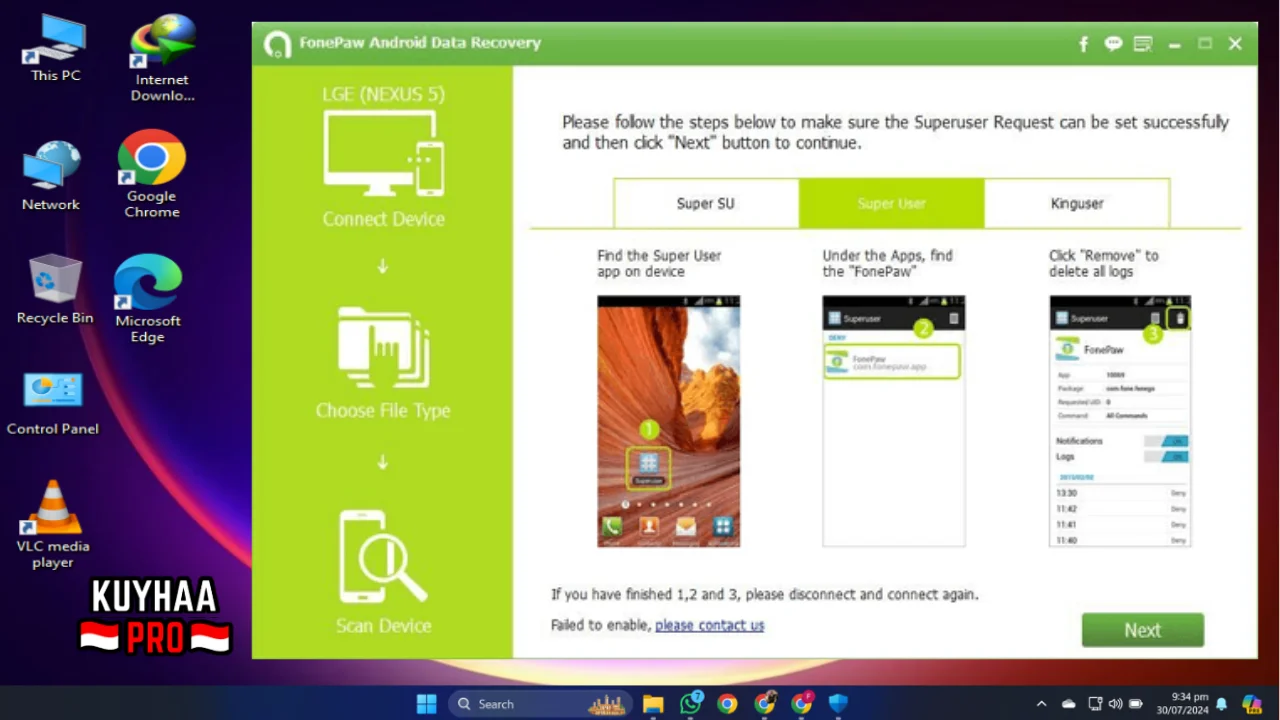Show hidden system tray icons
Screen dimensions: 1280x720
click(1041, 704)
